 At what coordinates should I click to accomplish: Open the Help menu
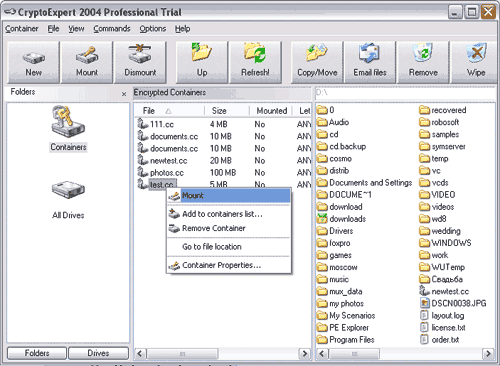click(x=182, y=29)
